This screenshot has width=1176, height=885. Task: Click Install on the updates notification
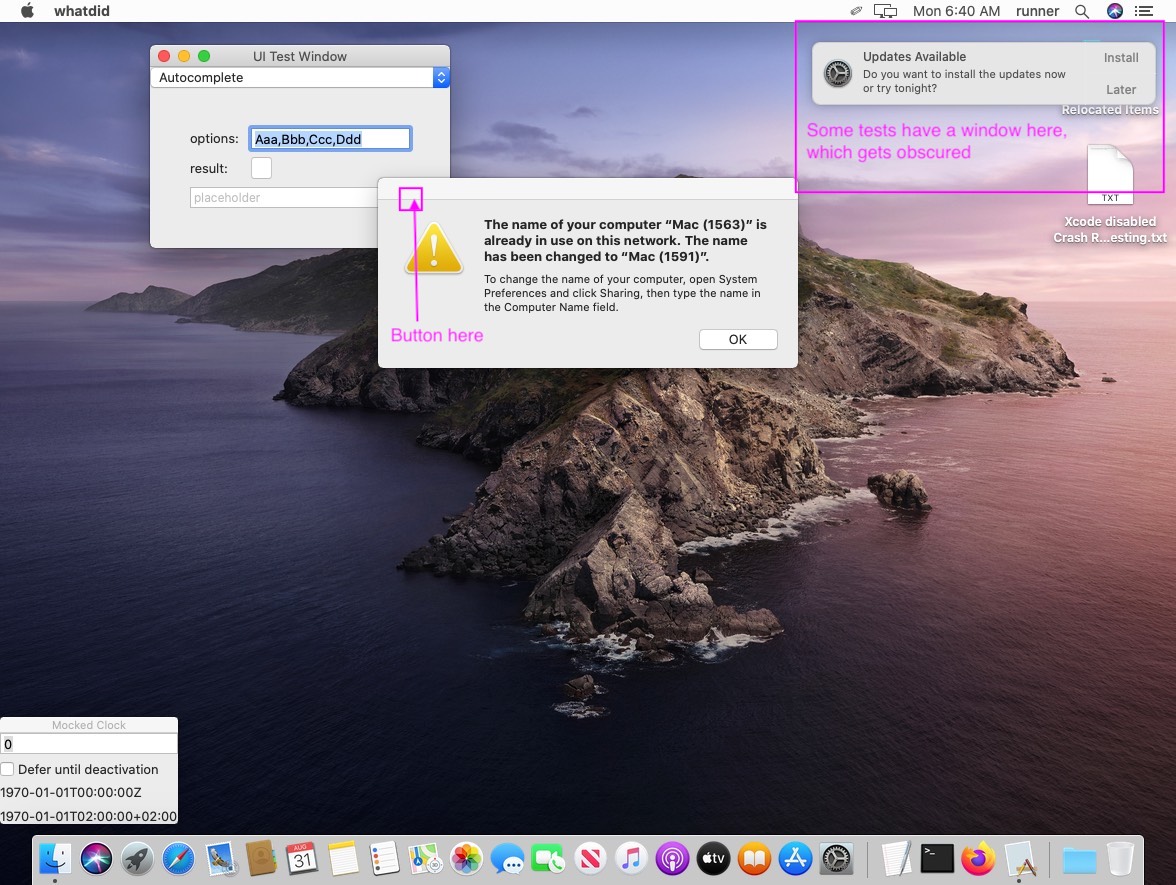[x=1120, y=57]
